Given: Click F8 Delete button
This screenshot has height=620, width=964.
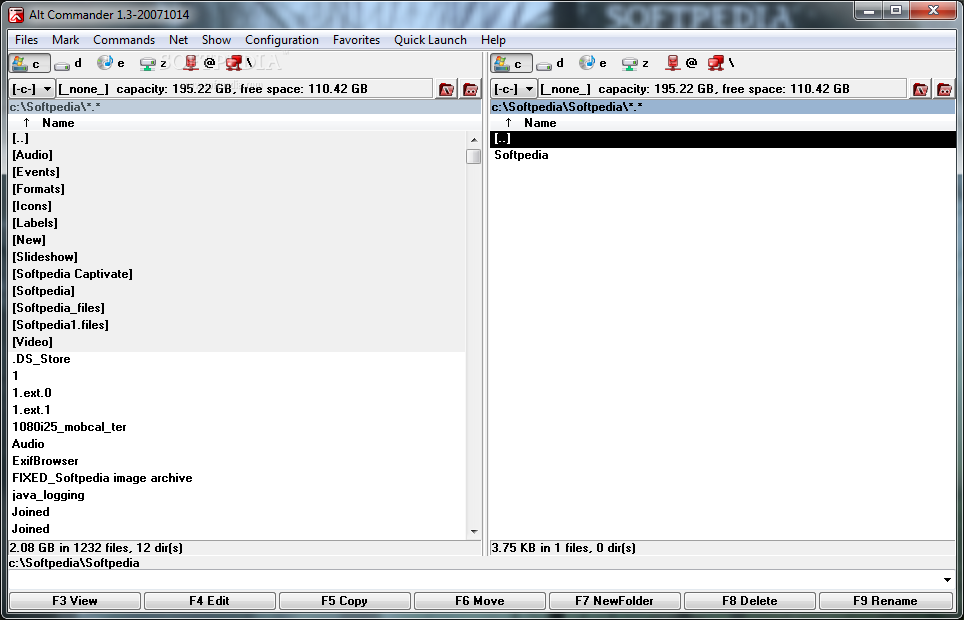Looking at the screenshot, I should click(749, 601).
